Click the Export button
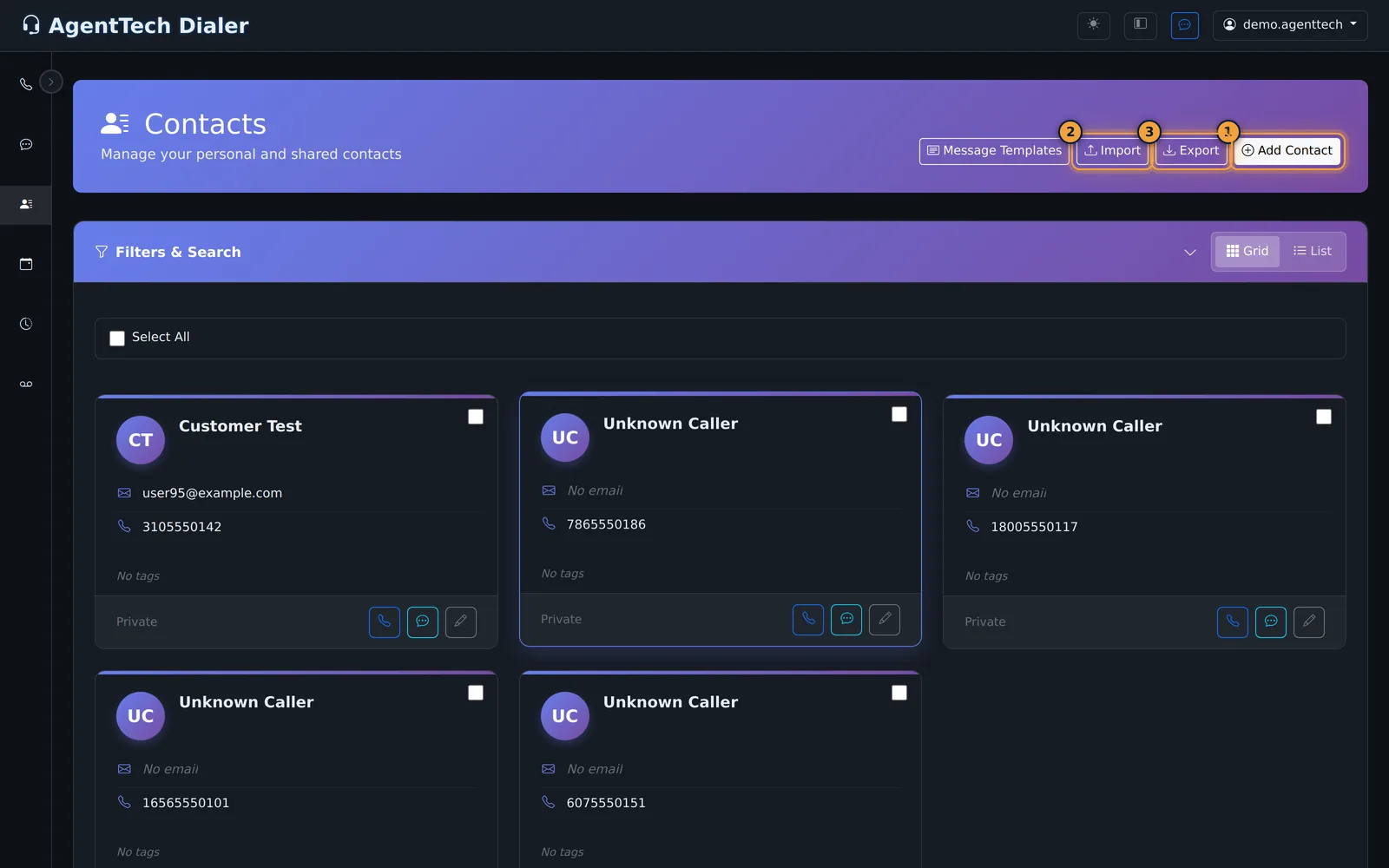Image resolution: width=1389 pixels, height=868 pixels. tap(1191, 151)
